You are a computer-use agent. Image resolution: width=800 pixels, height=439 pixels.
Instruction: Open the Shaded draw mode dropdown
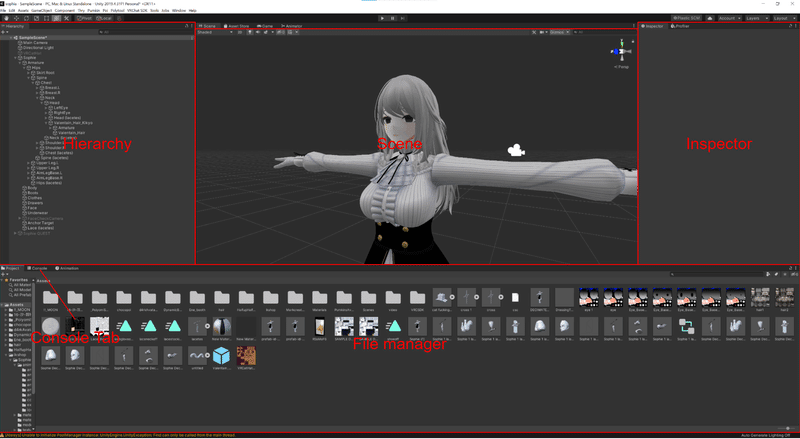coord(215,32)
